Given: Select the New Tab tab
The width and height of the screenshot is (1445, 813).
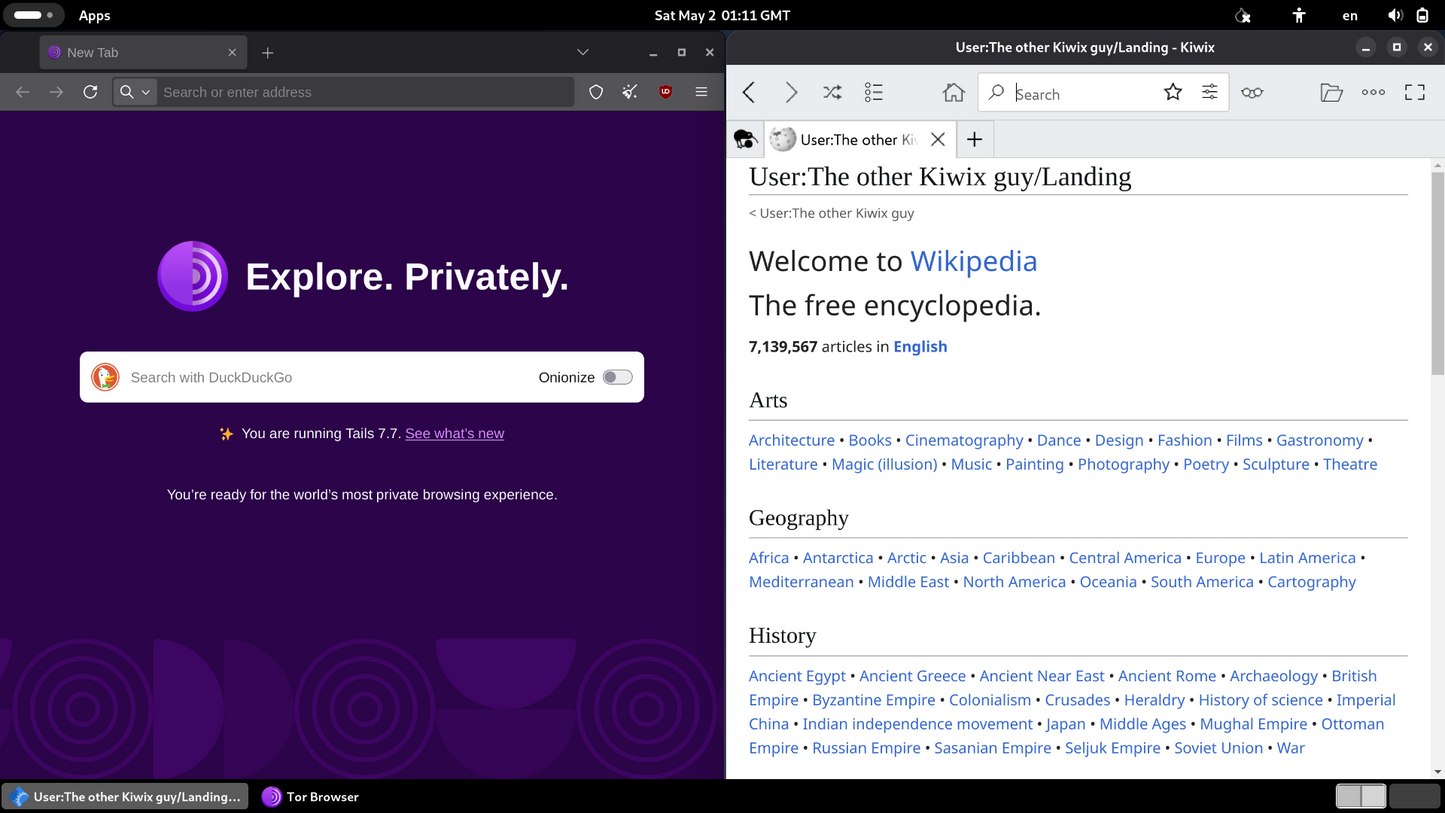Looking at the screenshot, I should (x=143, y=52).
